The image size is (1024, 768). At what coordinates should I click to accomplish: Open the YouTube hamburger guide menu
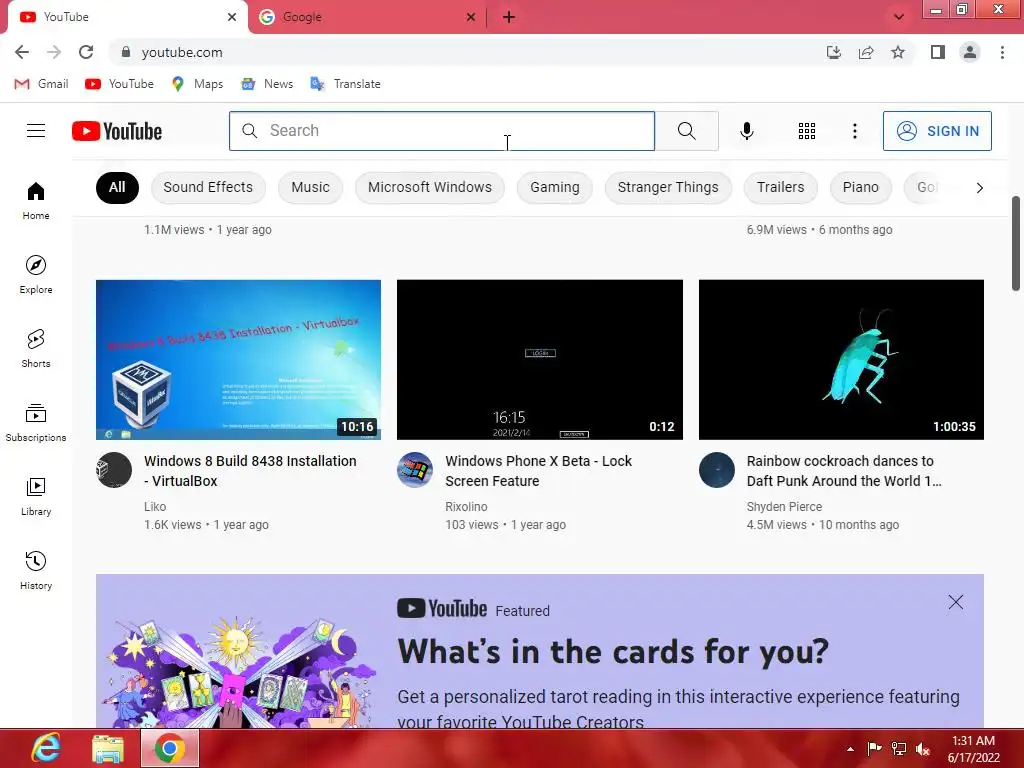36,131
